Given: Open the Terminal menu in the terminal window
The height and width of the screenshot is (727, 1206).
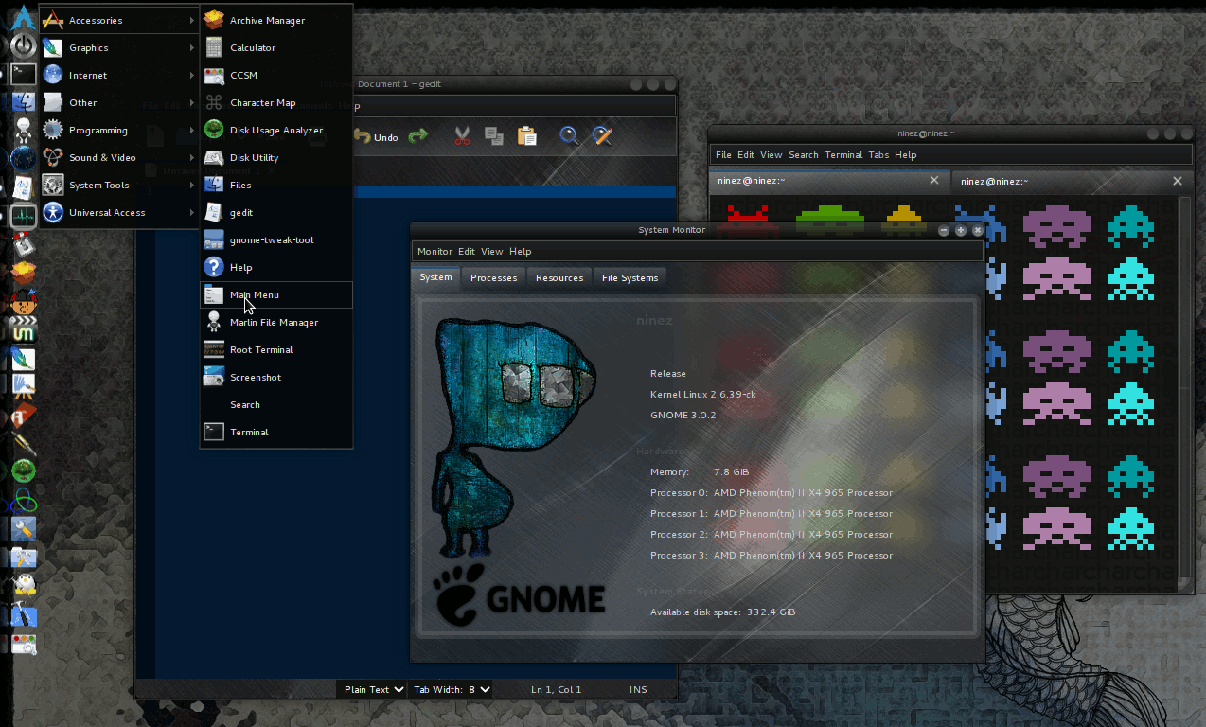Looking at the screenshot, I should (843, 155).
